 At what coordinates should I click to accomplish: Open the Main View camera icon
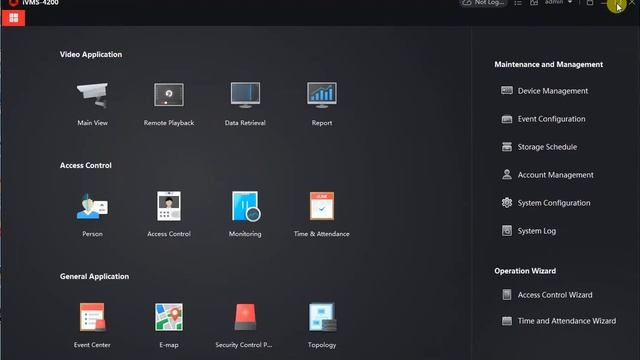93,96
